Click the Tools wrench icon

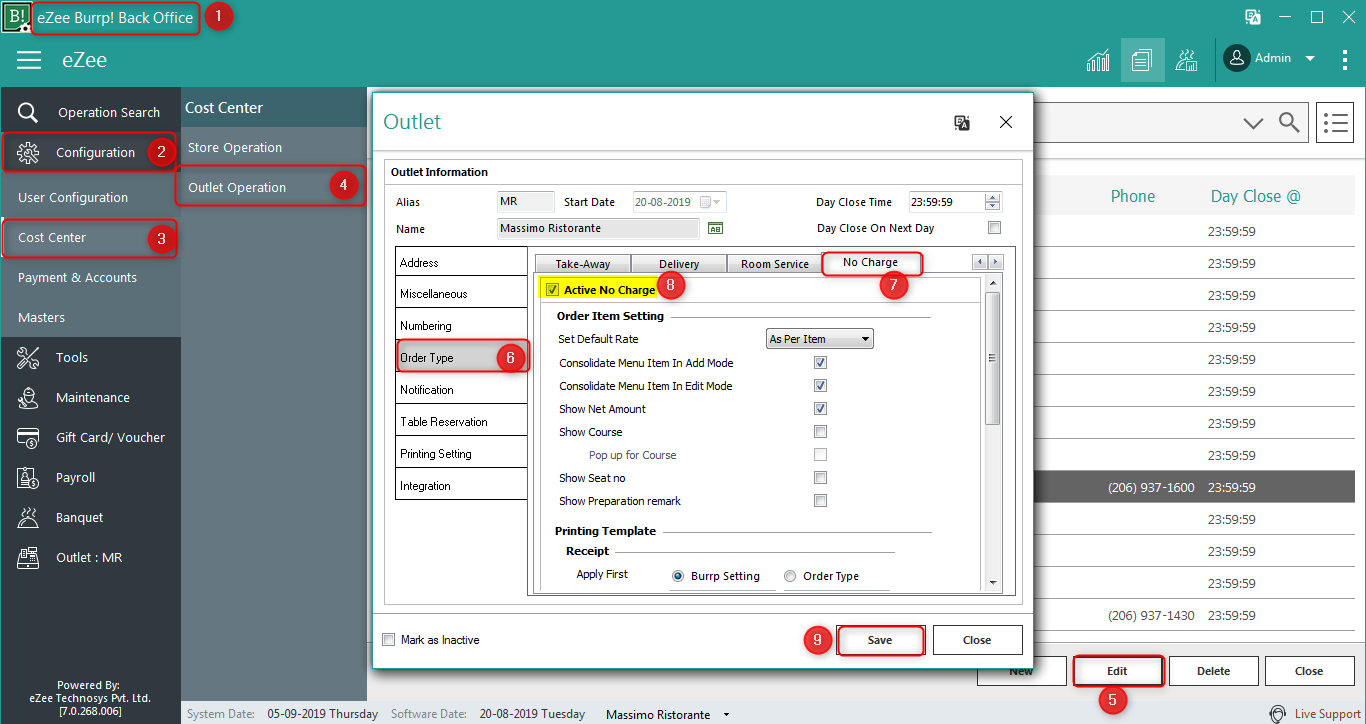click(x=28, y=357)
